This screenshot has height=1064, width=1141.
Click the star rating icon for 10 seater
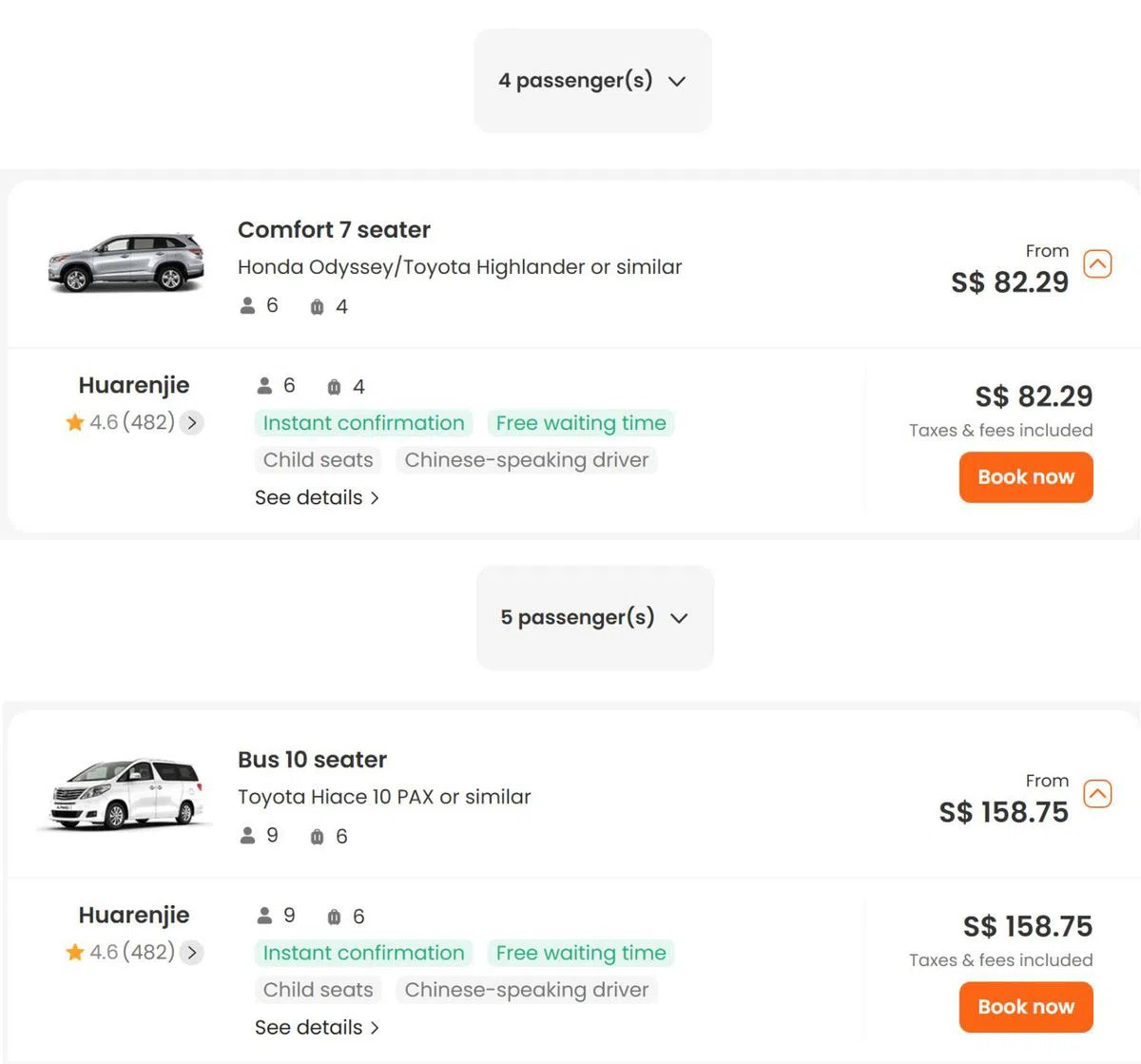tap(75, 953)
